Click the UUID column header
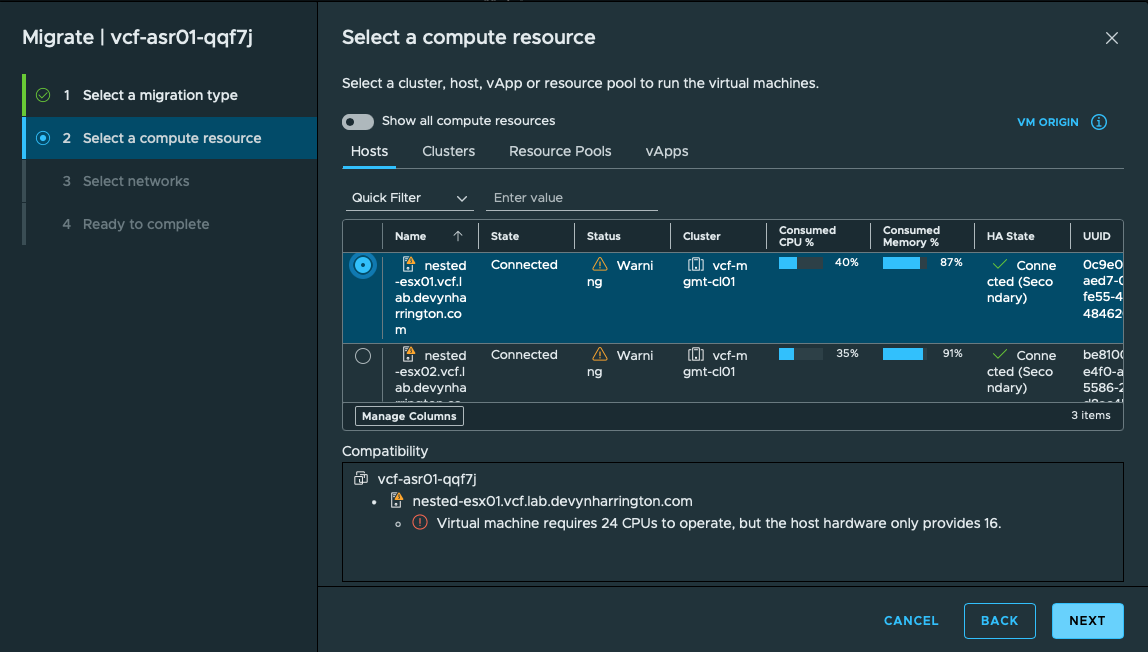Viewport: 1148px width, 652px height. (x=1097, y=236)
